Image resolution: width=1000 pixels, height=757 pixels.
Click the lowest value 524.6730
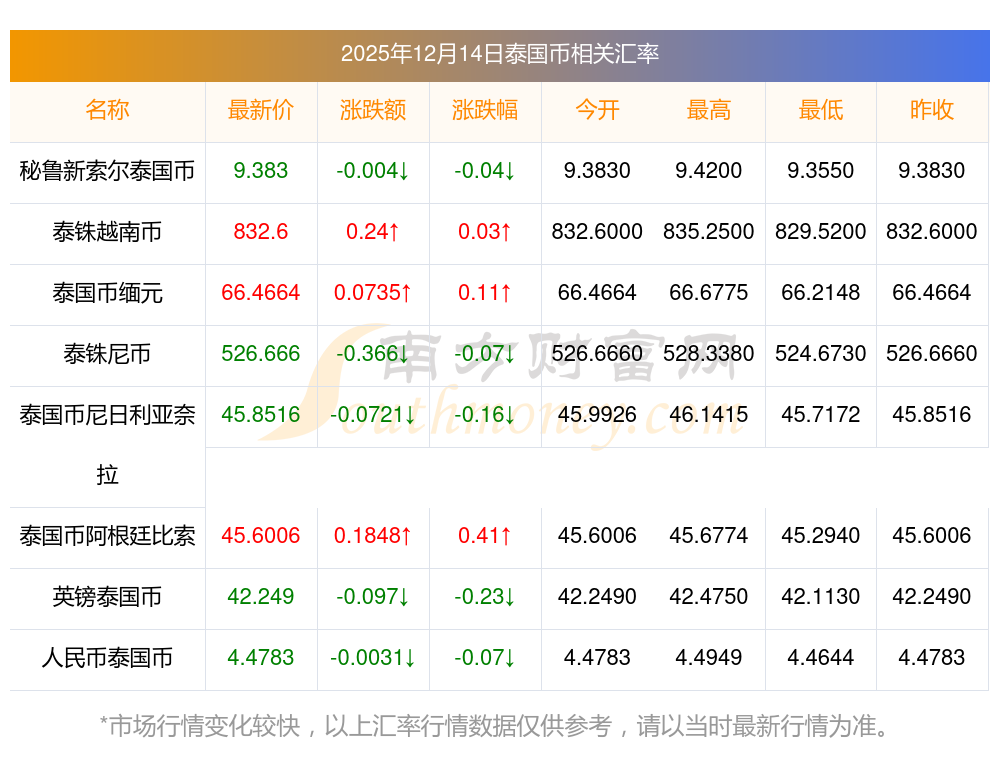tap(821, 353)
